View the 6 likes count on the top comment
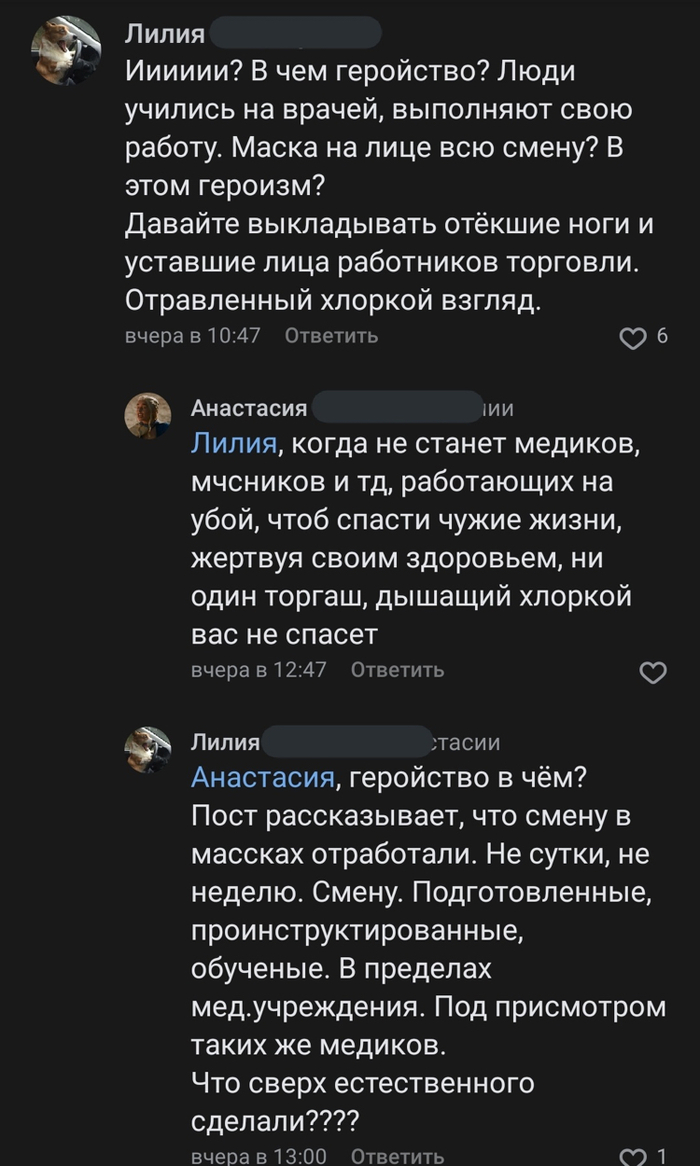 pyautogui.click(x=661, y=337)
